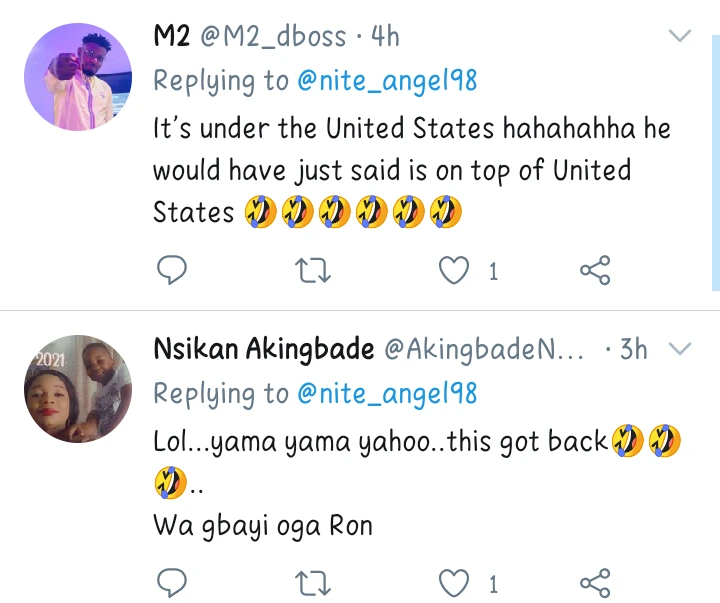720x603 pixels.
Task: Open Nsikan Akingbade's profile picture
Action: click(x=77, y=389)
